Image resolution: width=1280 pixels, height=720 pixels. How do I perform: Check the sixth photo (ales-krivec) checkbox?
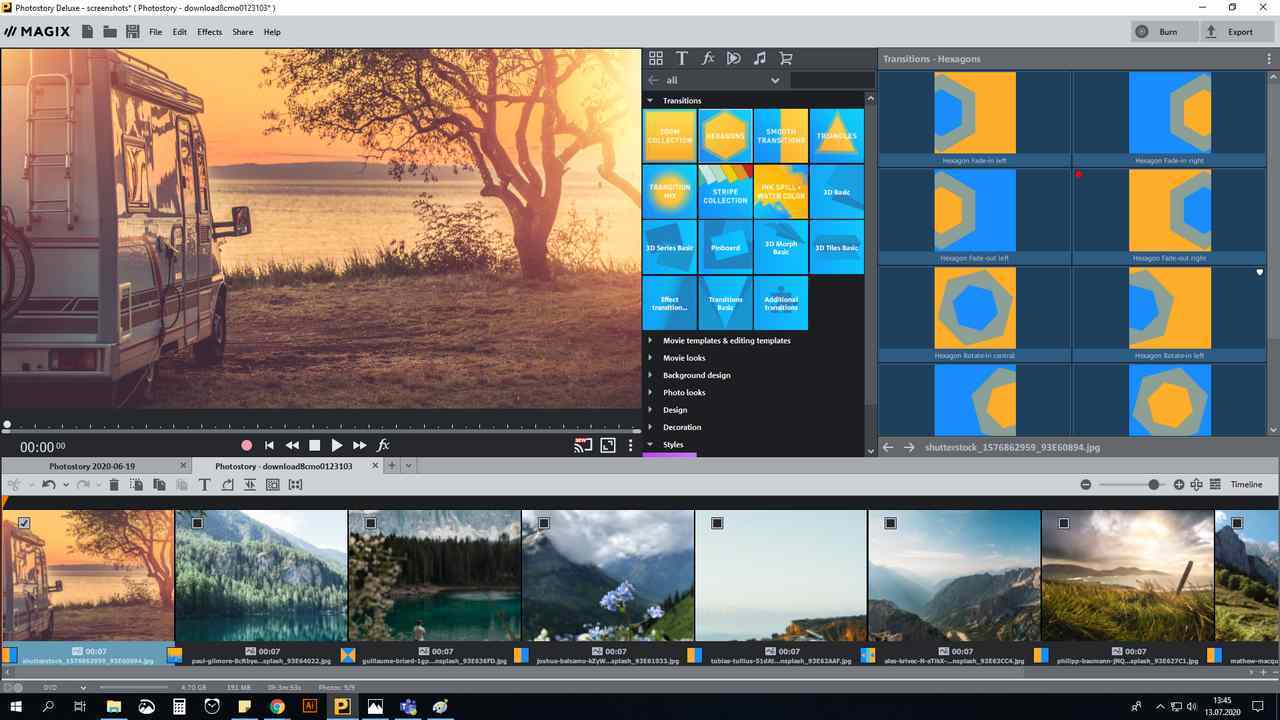(890, 523)
